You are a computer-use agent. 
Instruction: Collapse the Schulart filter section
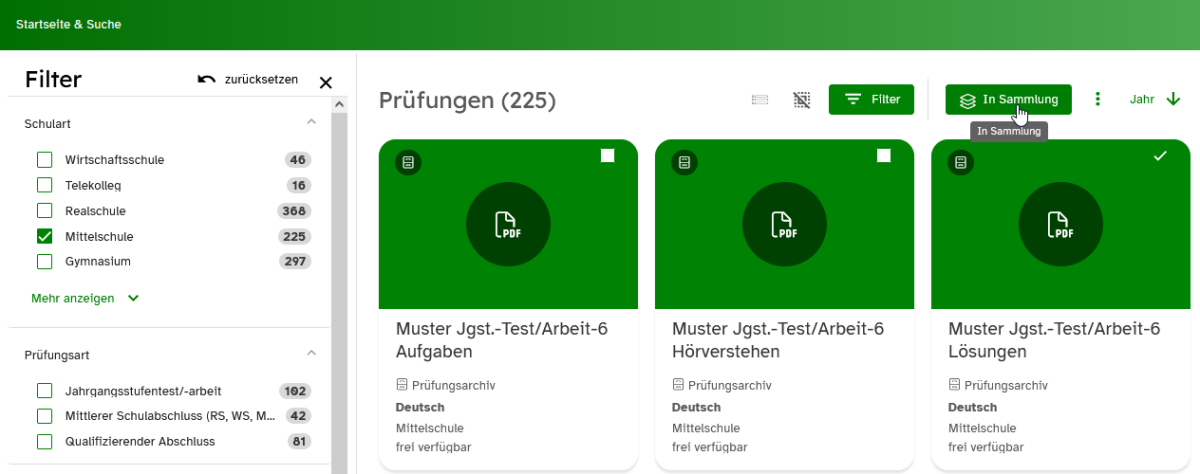click(311, 122)
